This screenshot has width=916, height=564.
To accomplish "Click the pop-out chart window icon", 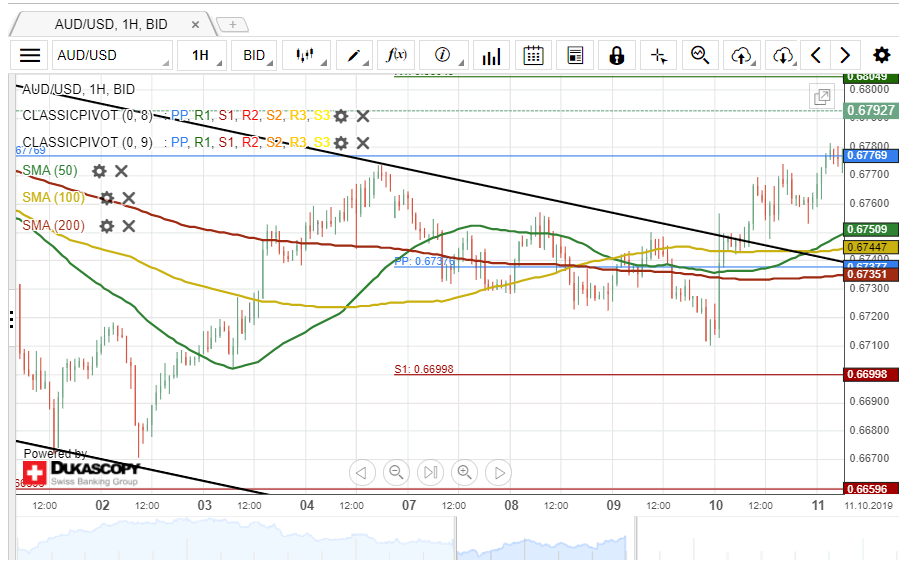I will pyautogui.click(x=822, y=97).
